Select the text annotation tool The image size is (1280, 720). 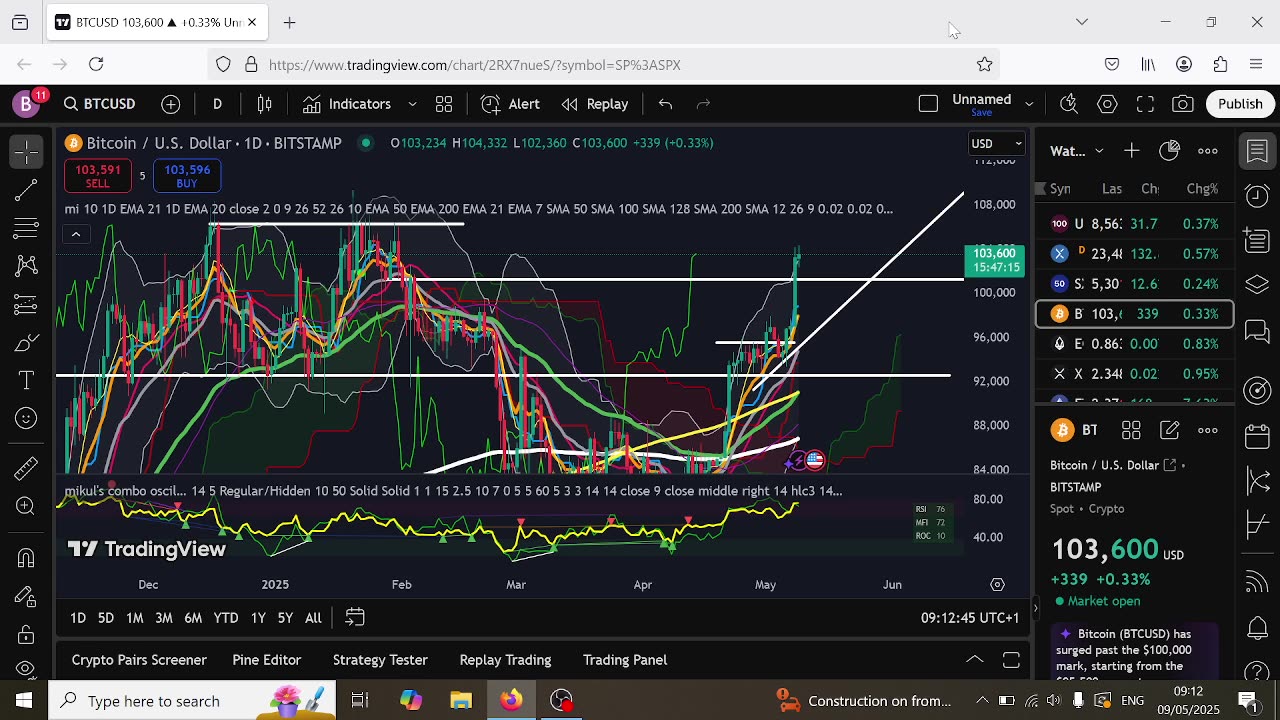pyautogui.click(x=26, y=381)
